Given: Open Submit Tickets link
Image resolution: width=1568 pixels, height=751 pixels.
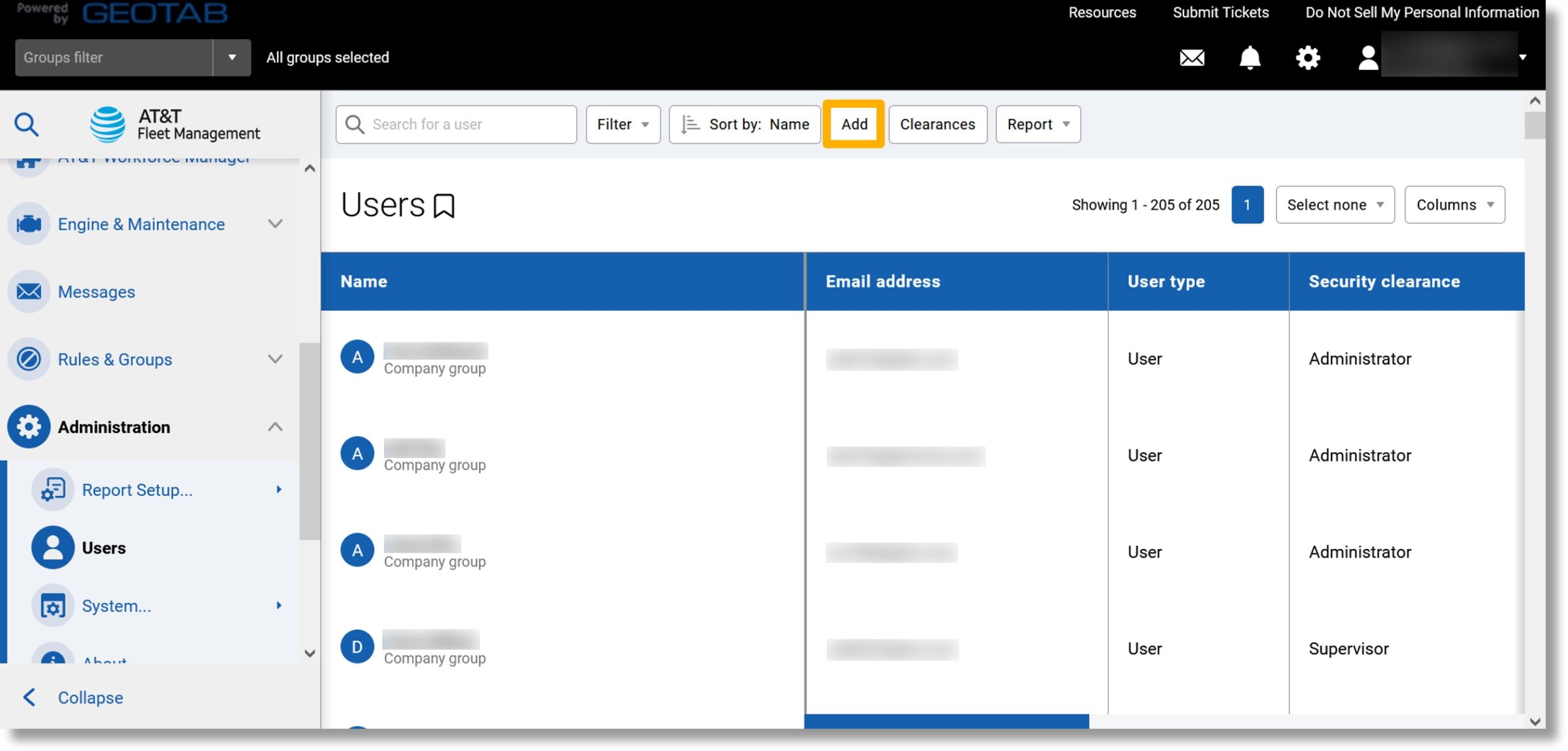Looking at the screenshot, I should pos(1221,12).
